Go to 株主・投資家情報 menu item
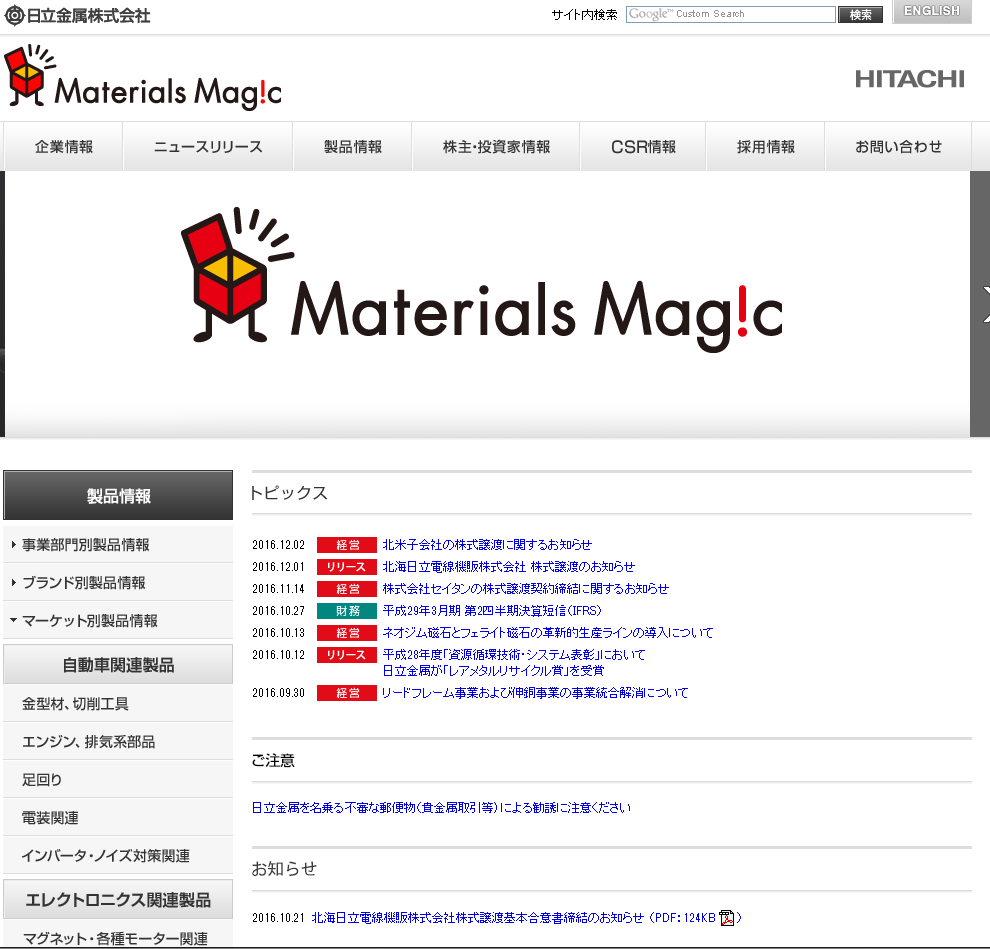This screenshot has width=990, height=949. pos(496,147)
